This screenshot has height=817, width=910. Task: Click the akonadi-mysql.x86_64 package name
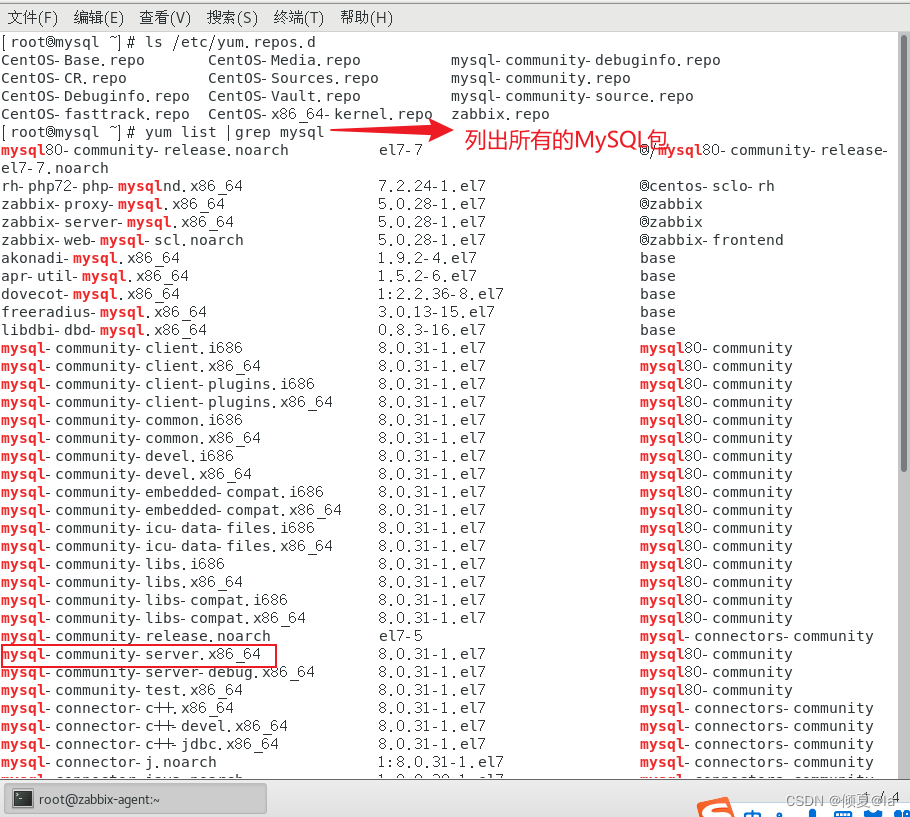click(x=91, y=258)
